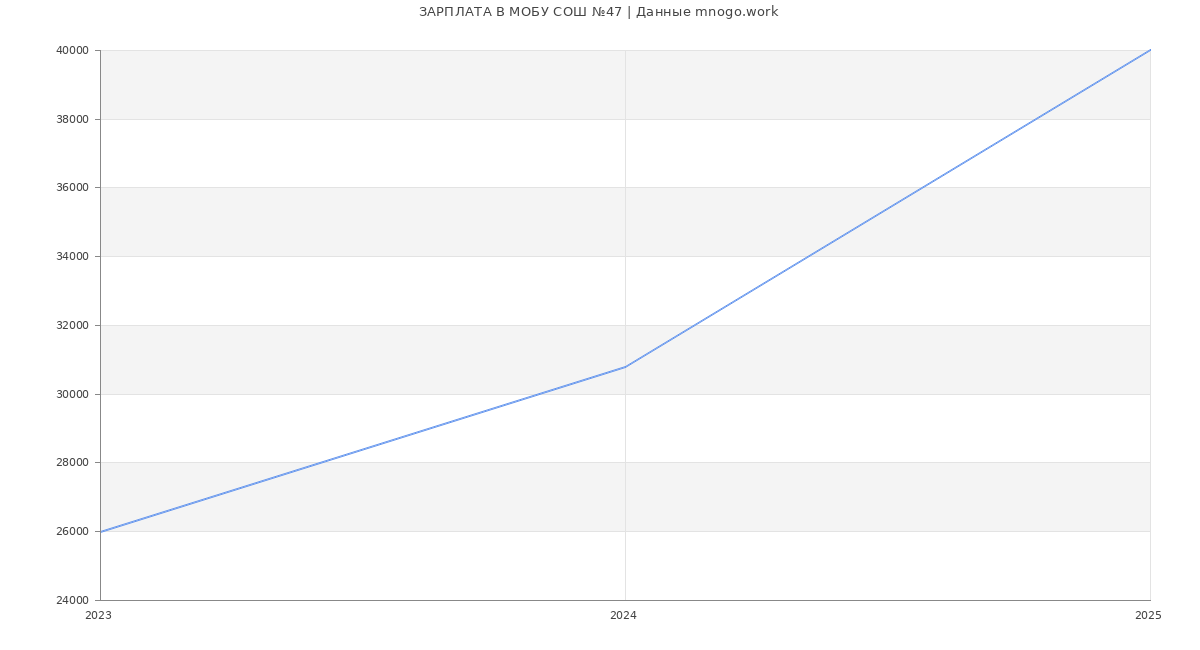Click the 2025 data point at line end
1200x650 pixels.
(x=1150, y=50)
